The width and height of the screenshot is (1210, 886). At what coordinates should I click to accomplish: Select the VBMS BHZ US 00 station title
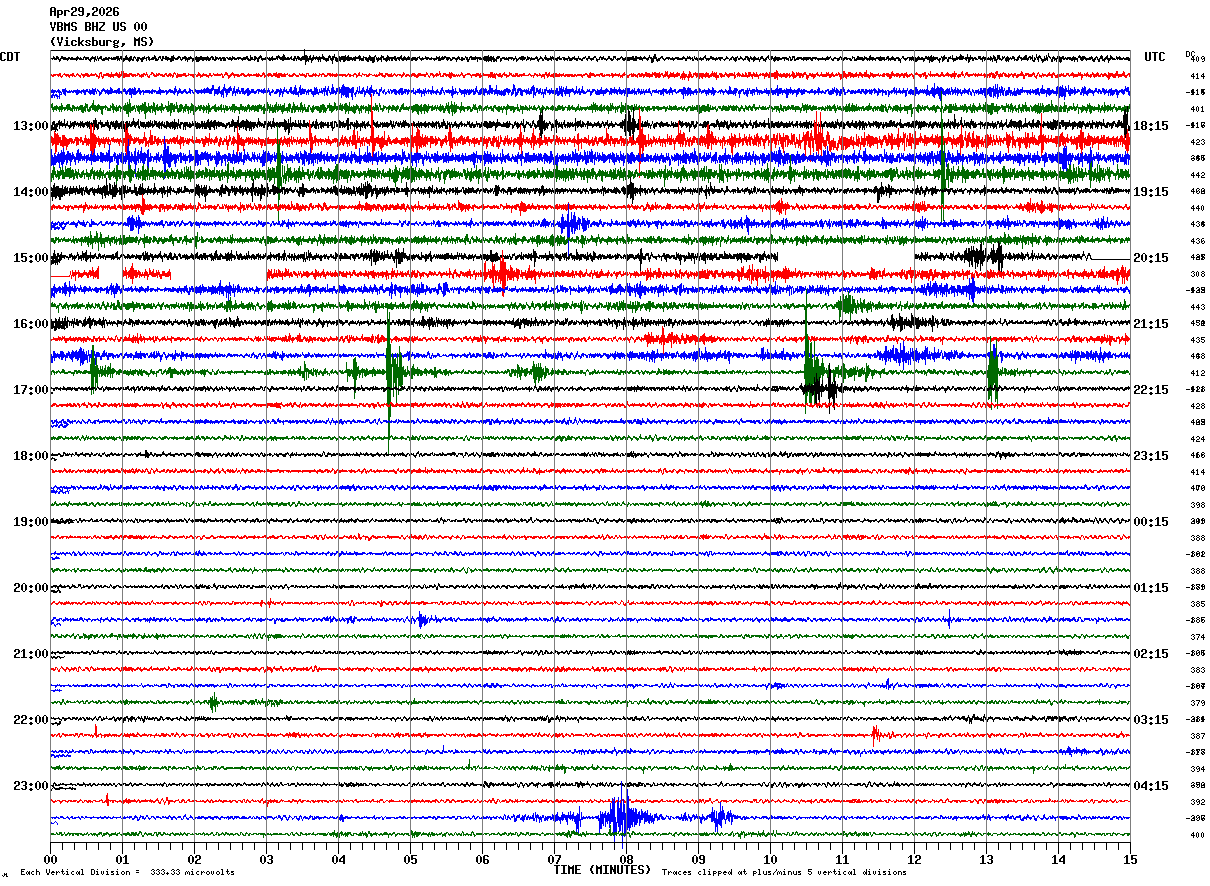(98, 27)
